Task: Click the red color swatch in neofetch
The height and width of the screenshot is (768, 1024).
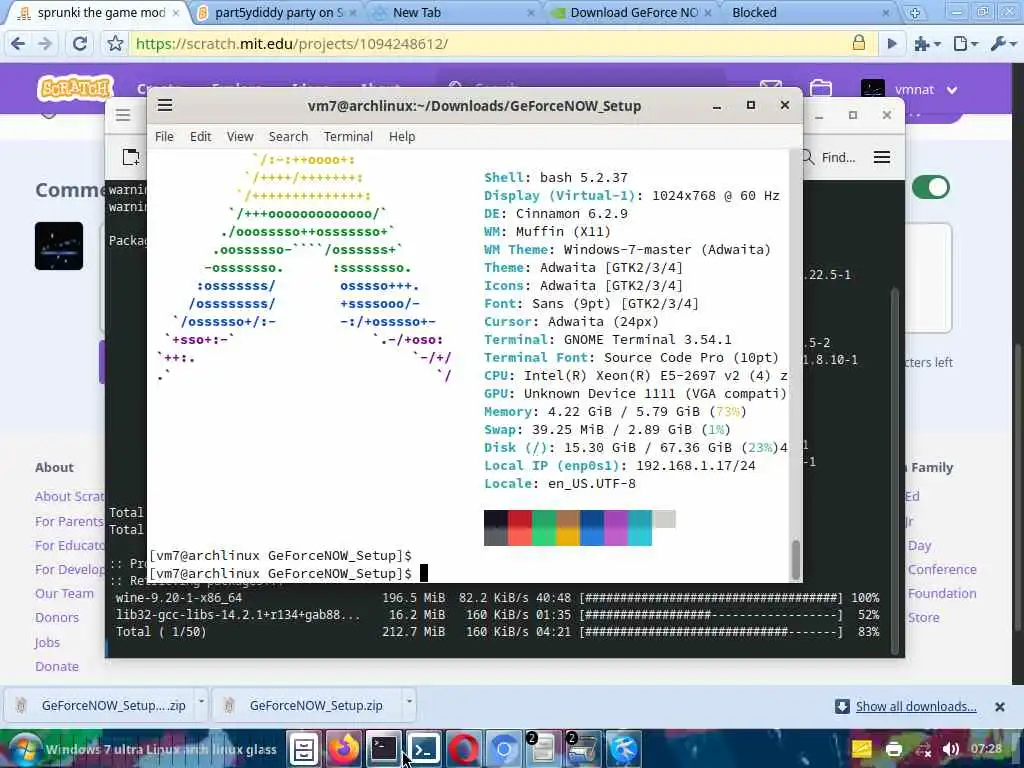Action: click(520, 528)
